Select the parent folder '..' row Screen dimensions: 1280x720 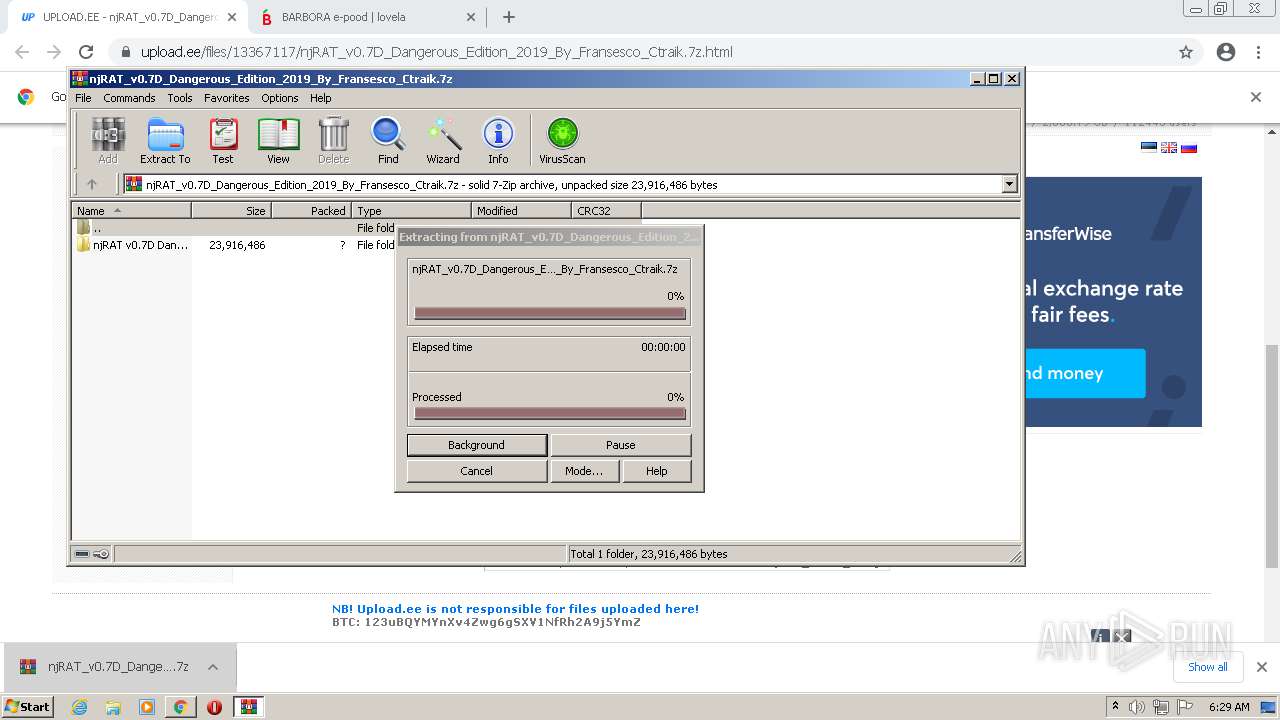coord(233,228)
